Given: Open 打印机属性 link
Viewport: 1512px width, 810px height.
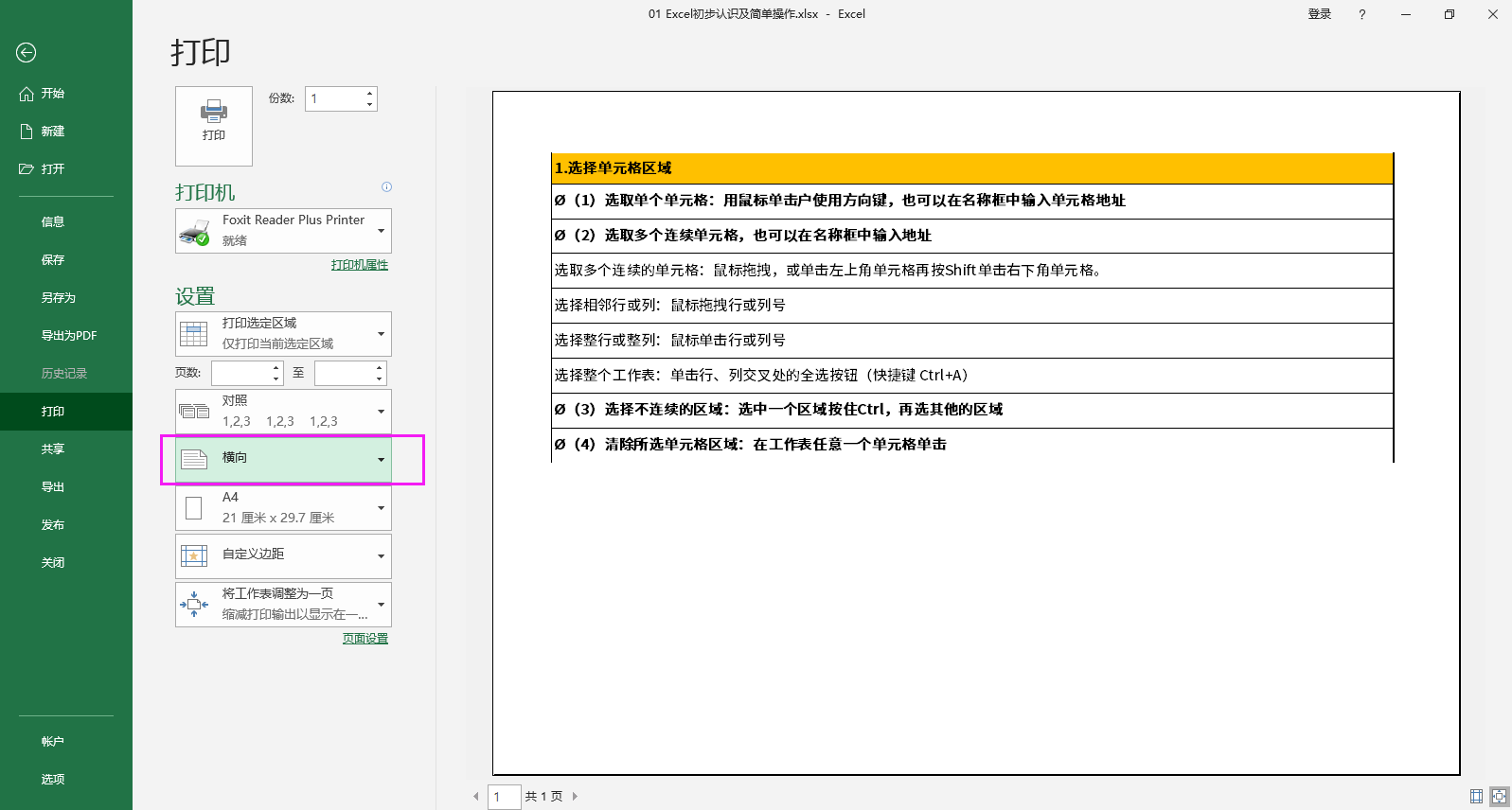Looking at the screenshot, I should point(360,265).
